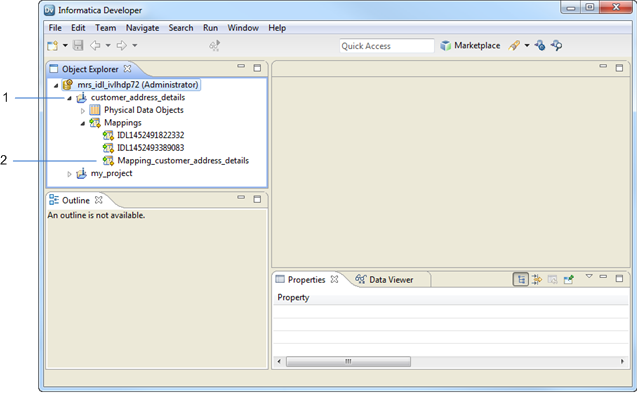This screenshot has height=393, width=638.
Task: Minimize the Outline panel
Action: [x=241, y=197]
